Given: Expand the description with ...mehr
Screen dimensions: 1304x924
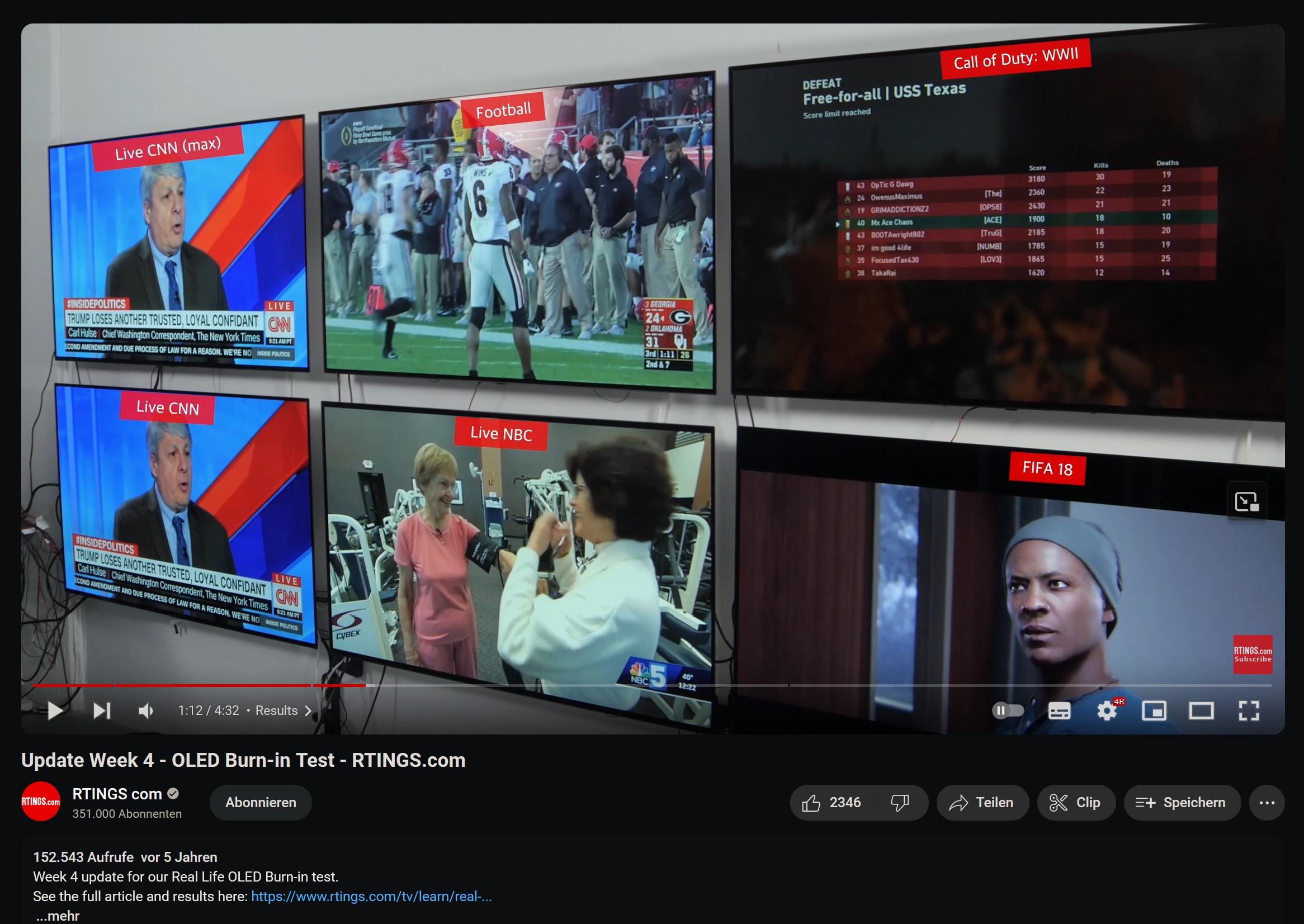Looking at the screenshot, I should pos(58,916).
